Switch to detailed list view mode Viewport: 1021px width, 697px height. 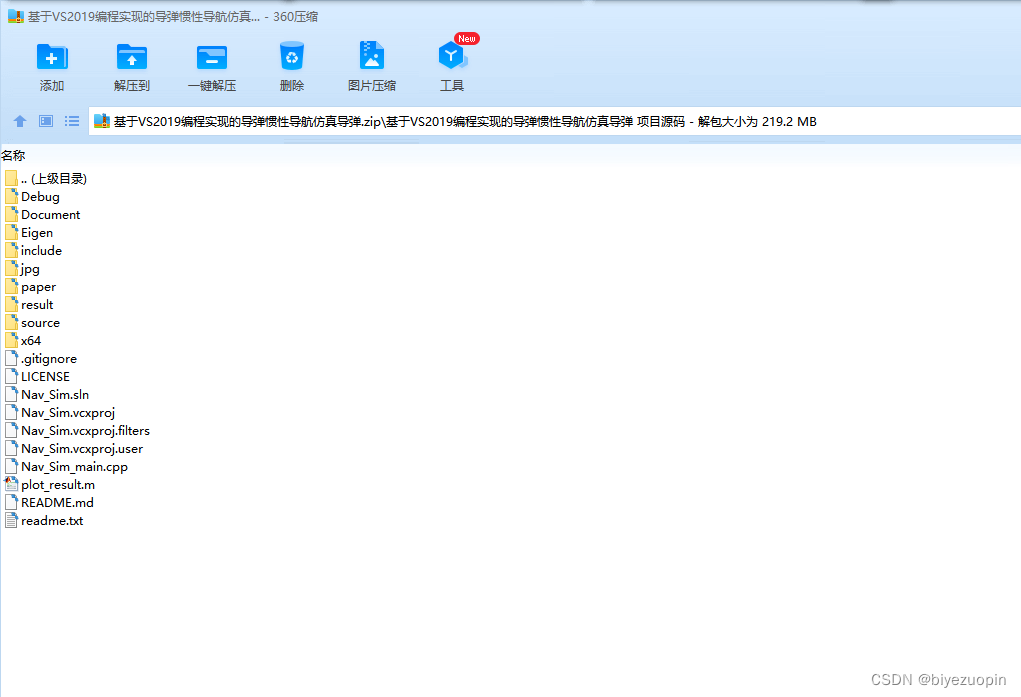coord(71,121)
